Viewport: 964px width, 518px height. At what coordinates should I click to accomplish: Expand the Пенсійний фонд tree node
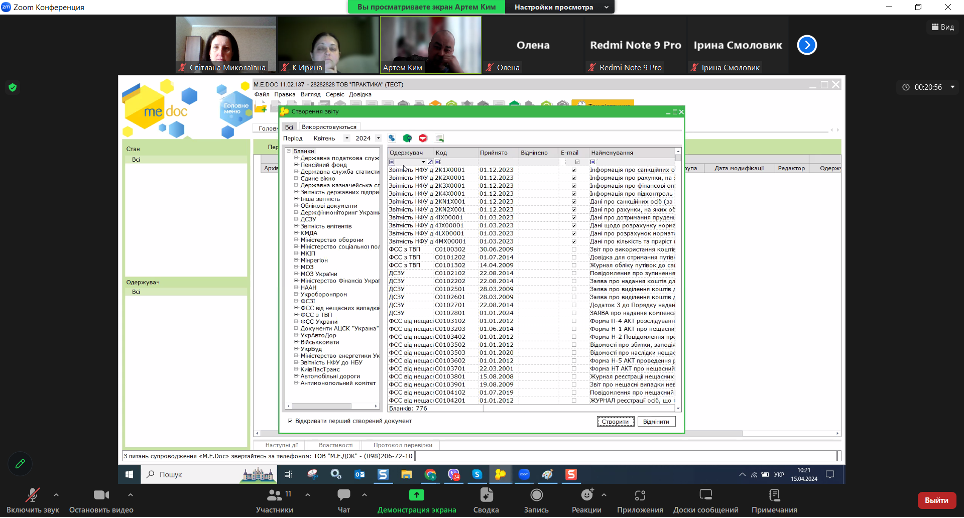(x=296, y=165)
